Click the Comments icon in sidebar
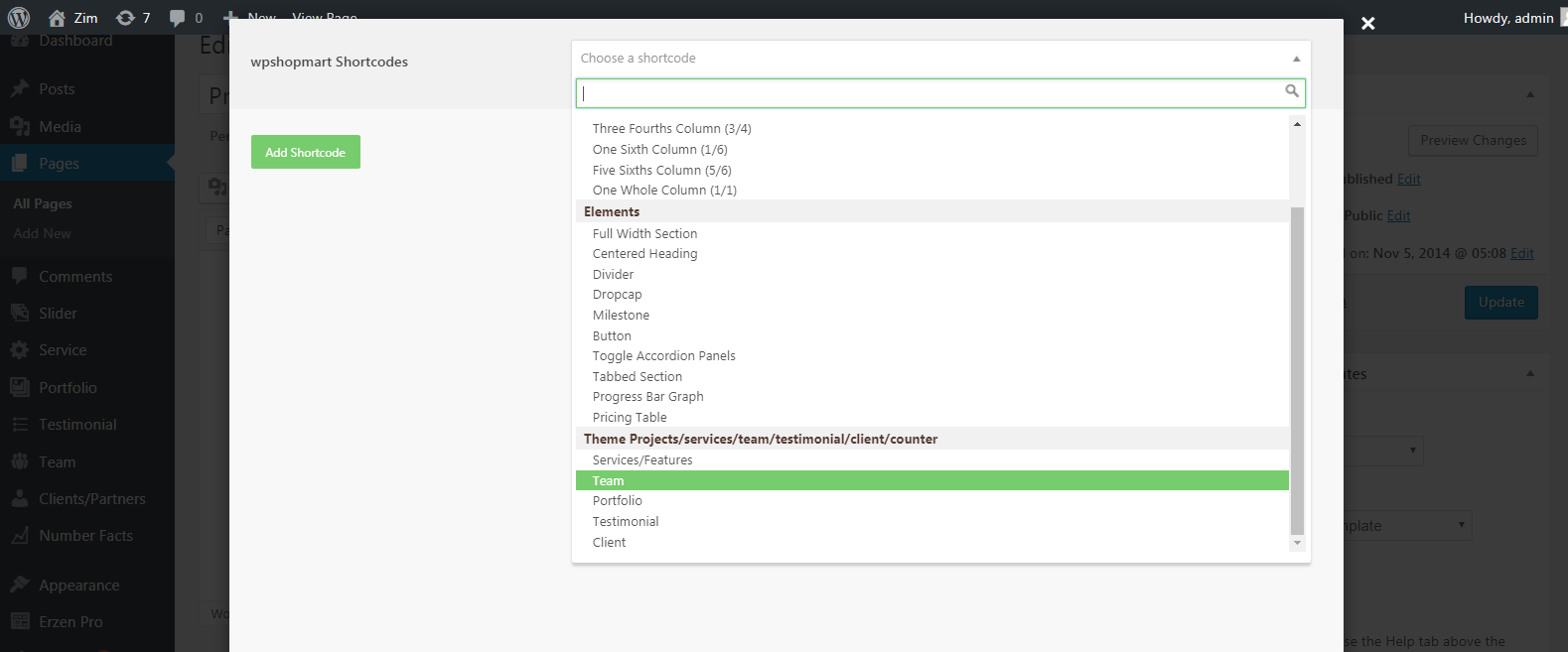The height and width of the screenshot is (652, 1568). 20,276
